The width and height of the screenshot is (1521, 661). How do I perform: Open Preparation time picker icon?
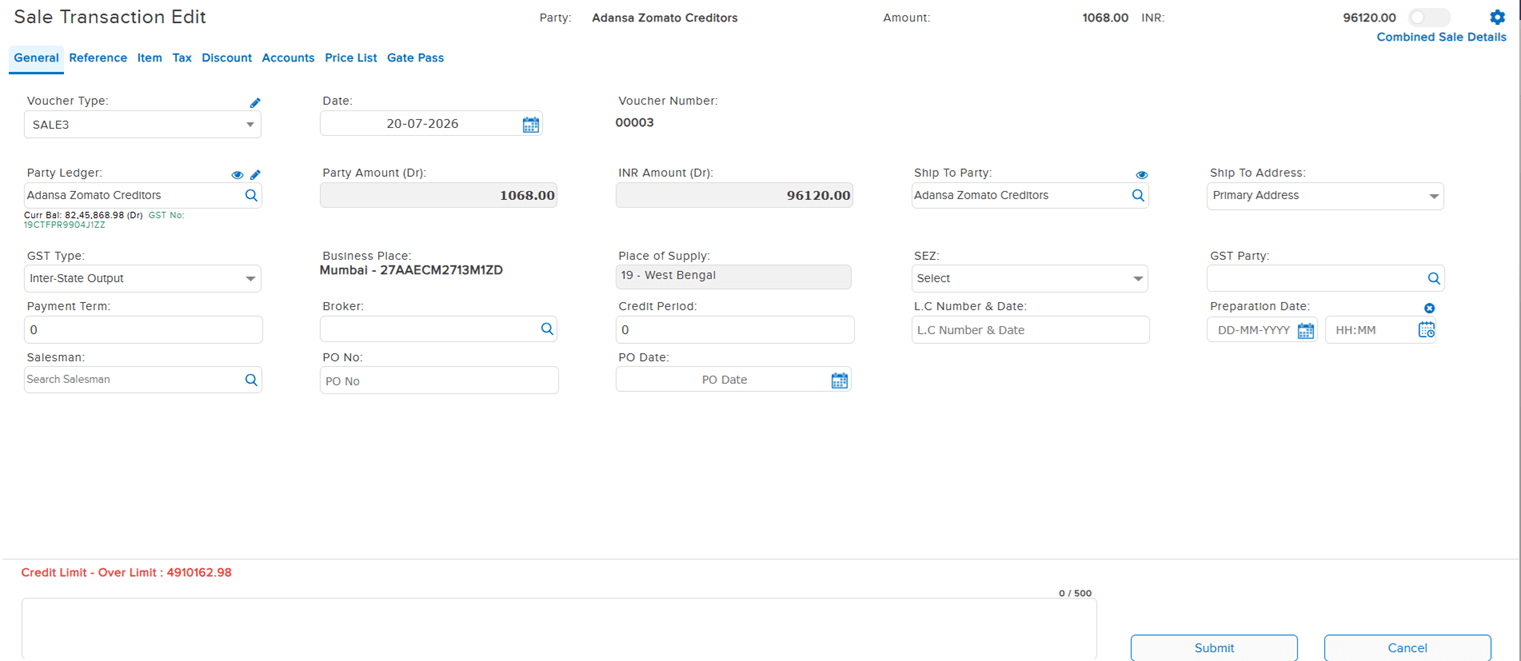[x=1427, y=330]
